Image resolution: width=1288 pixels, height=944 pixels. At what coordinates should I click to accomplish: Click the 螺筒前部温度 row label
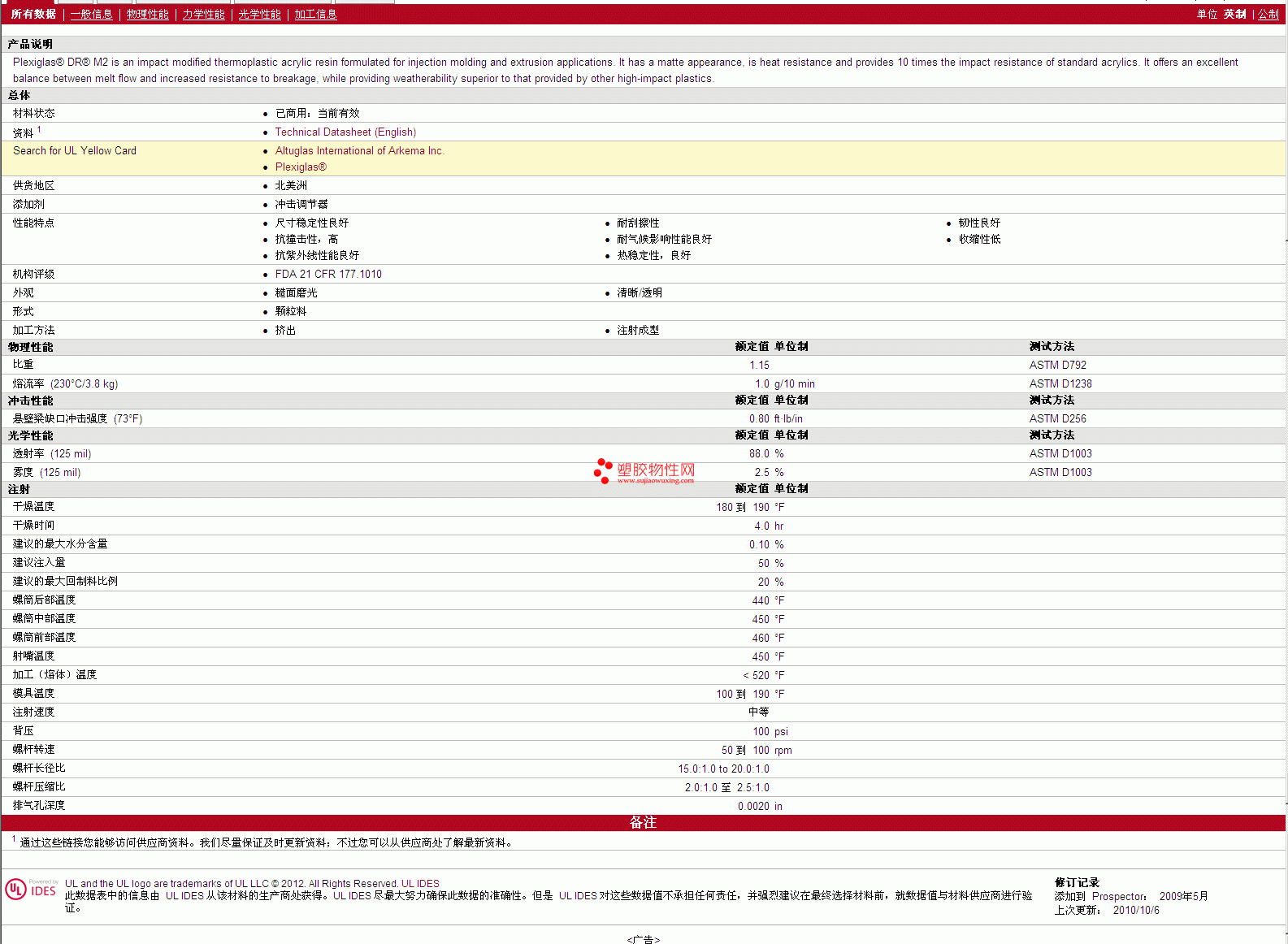click(44, 638)
